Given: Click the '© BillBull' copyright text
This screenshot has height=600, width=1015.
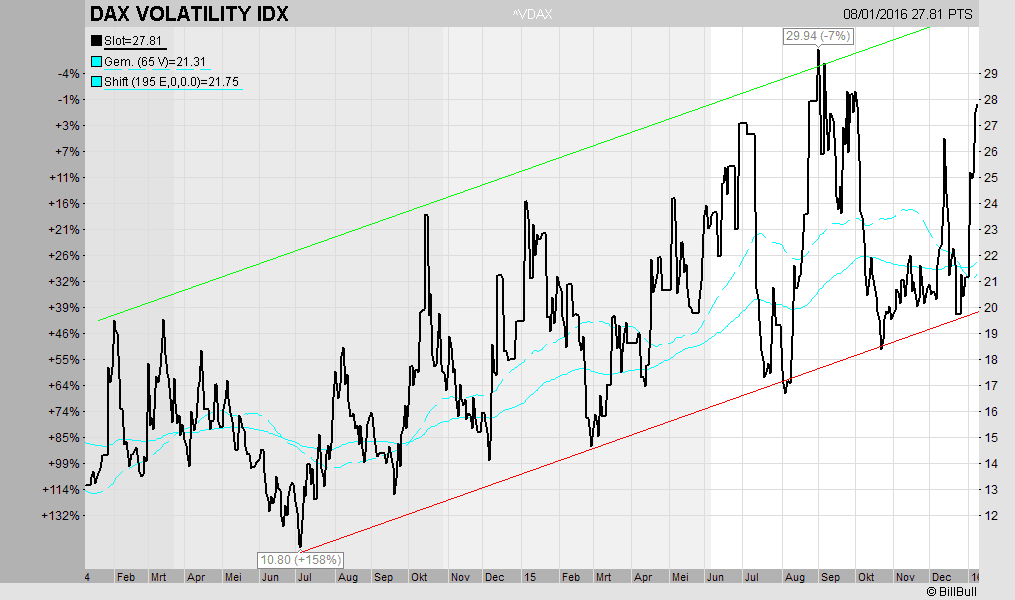Looking at the screenshot, I should coord(951,592).
